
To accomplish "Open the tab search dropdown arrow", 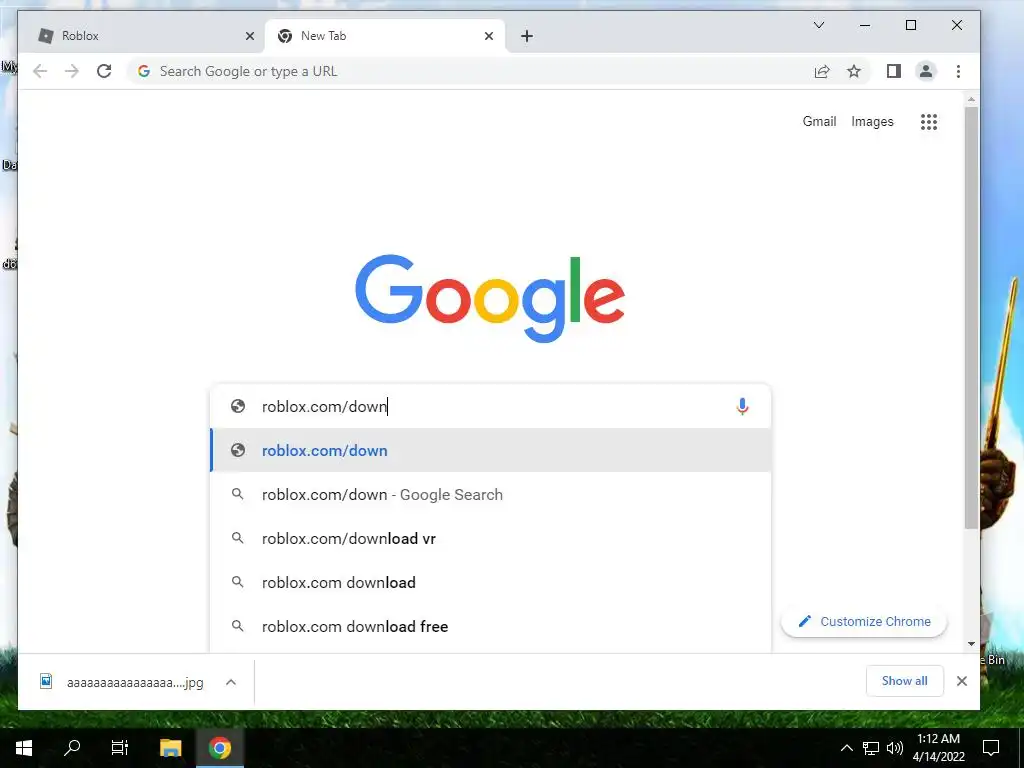I will point(819,25).
